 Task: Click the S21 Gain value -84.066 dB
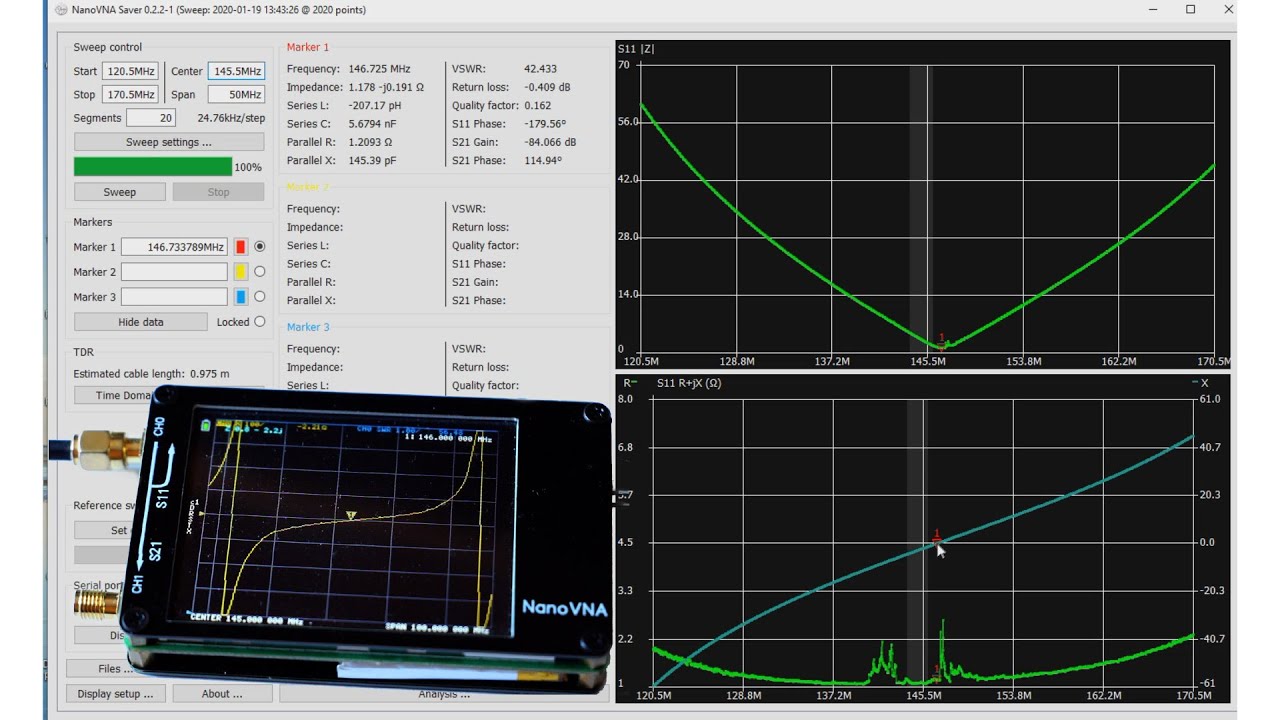551,142
